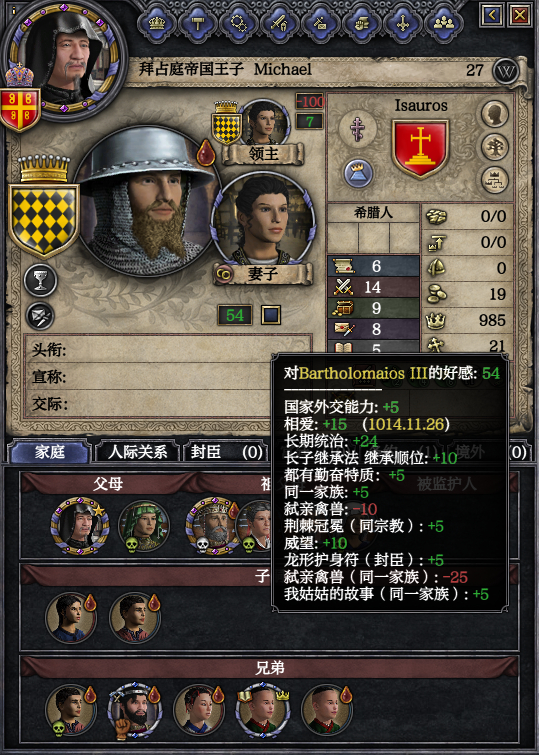
Task: Open the crown realm menu icon
Action: pos(157,23)
